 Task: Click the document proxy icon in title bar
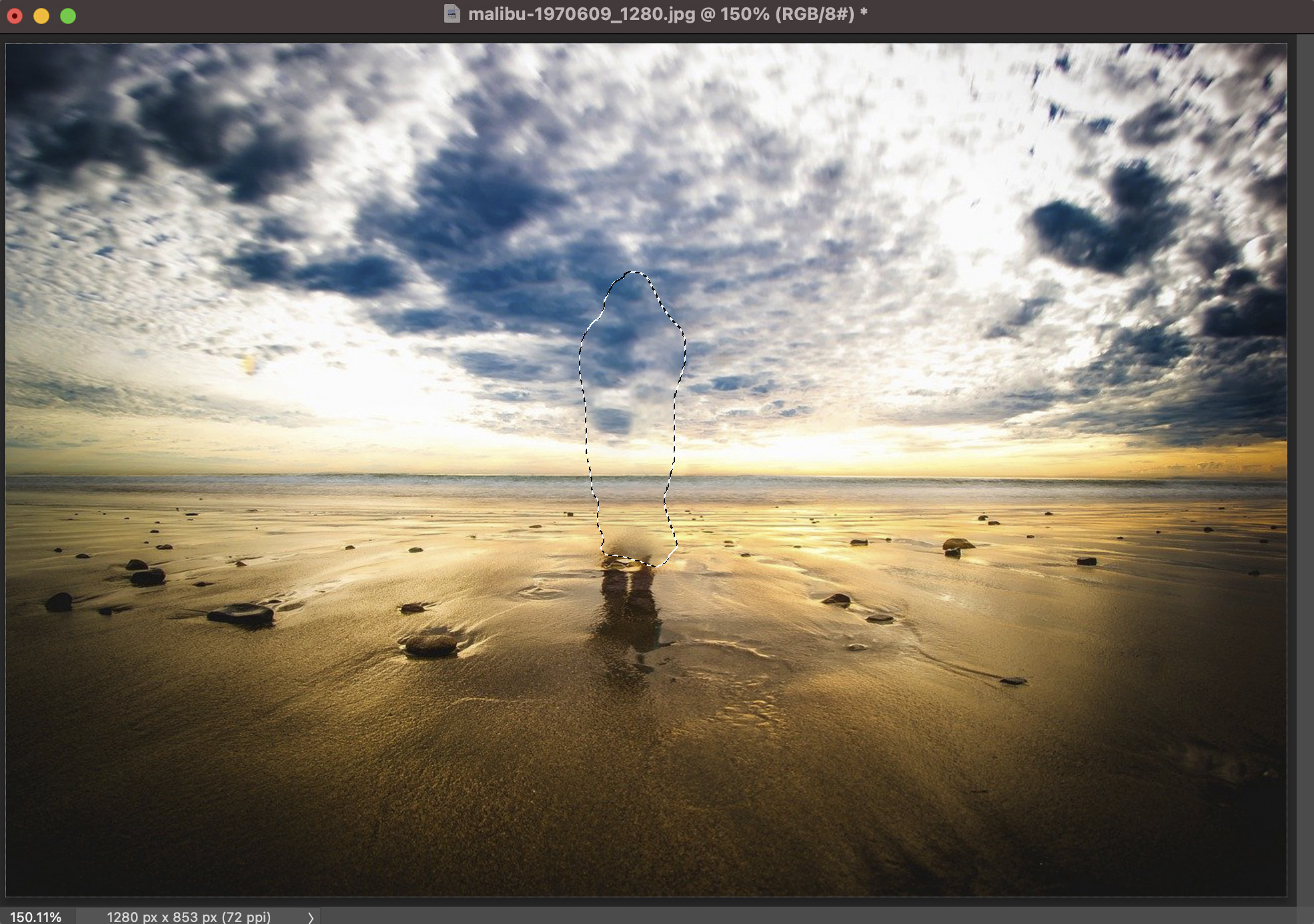click(x=452, y=14)
